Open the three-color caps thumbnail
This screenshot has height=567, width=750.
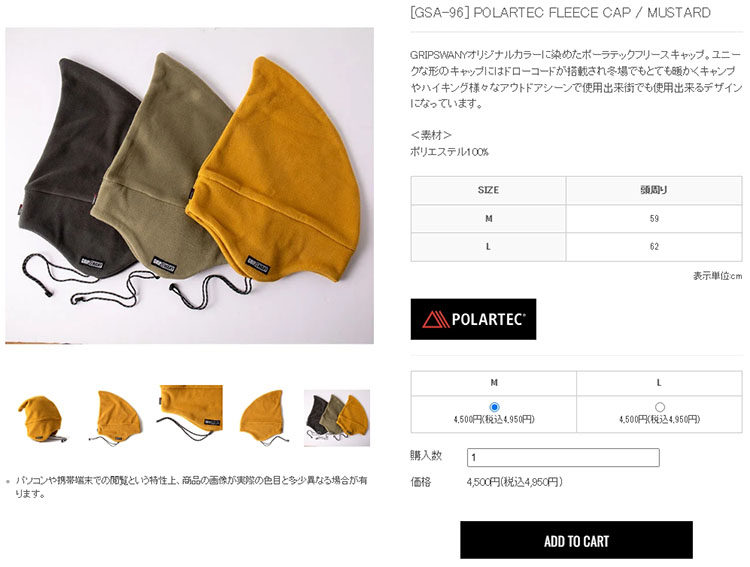(337, 418)
